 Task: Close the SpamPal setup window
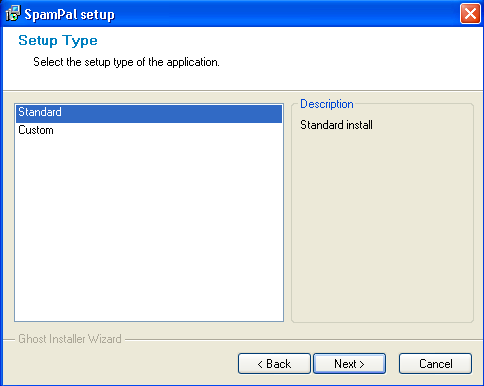[x=470, y=14]
